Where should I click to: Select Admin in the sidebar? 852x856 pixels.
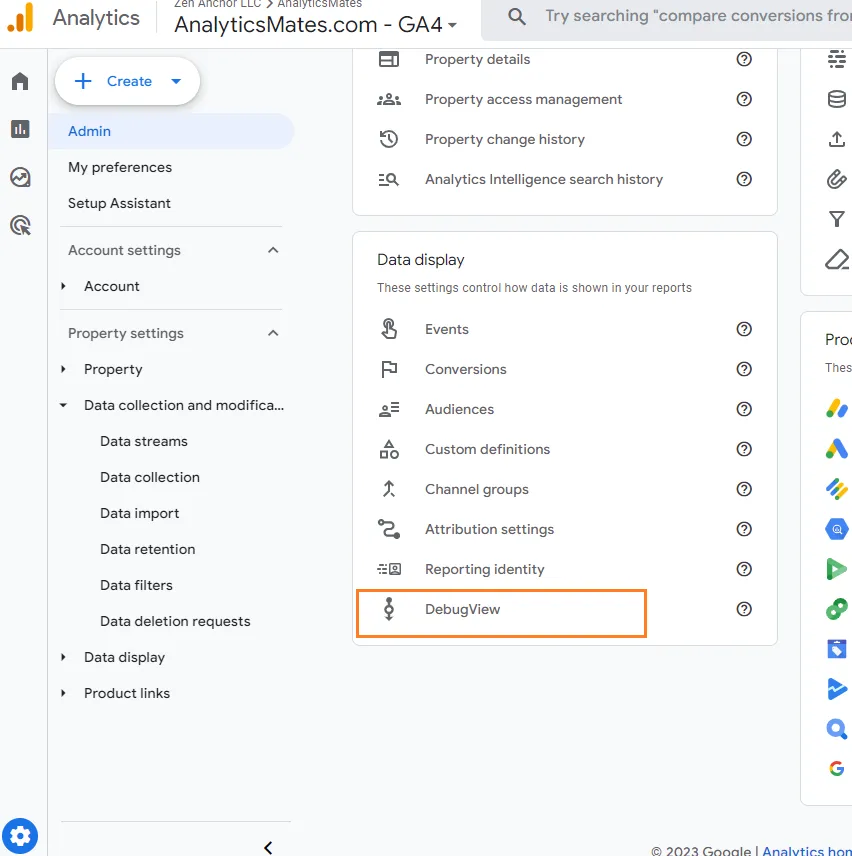pos(171,131)
